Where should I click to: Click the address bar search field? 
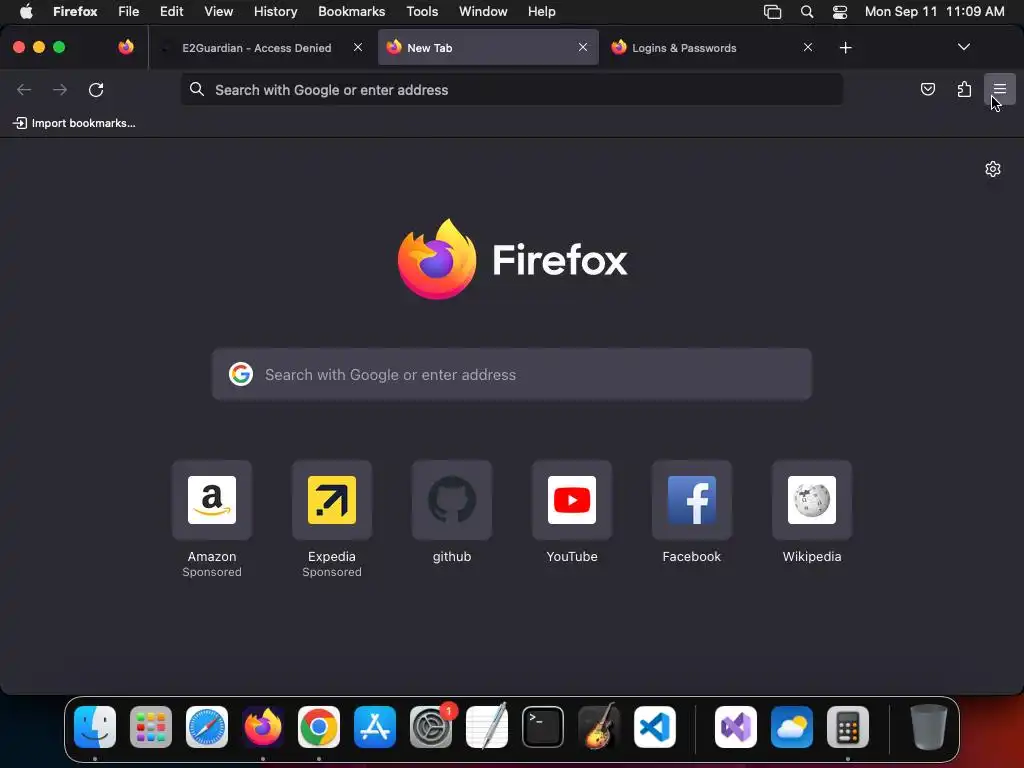(x=511, y=89)
